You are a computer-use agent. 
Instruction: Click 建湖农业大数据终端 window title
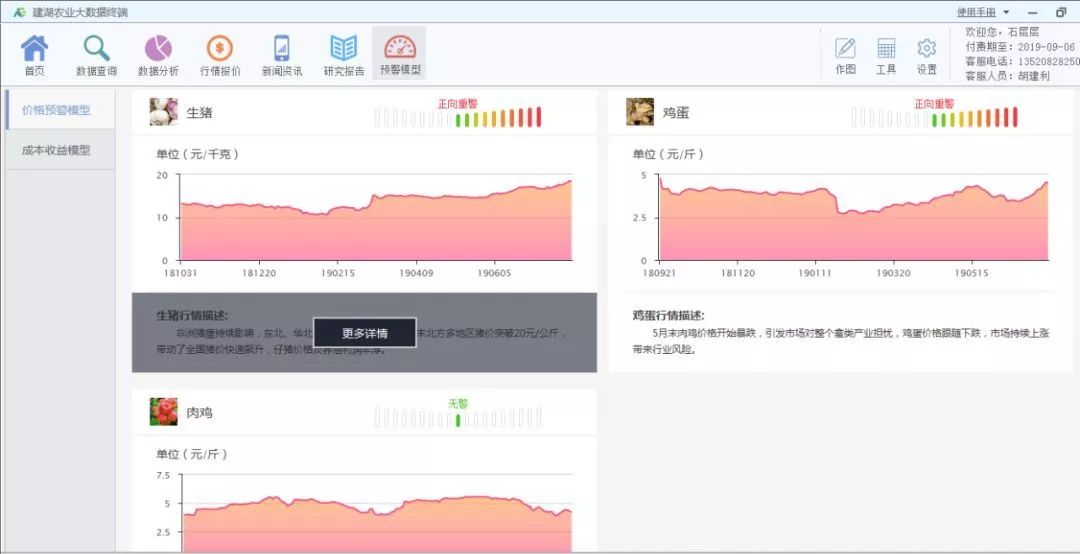pyautogui.click(x=80, y=12)
